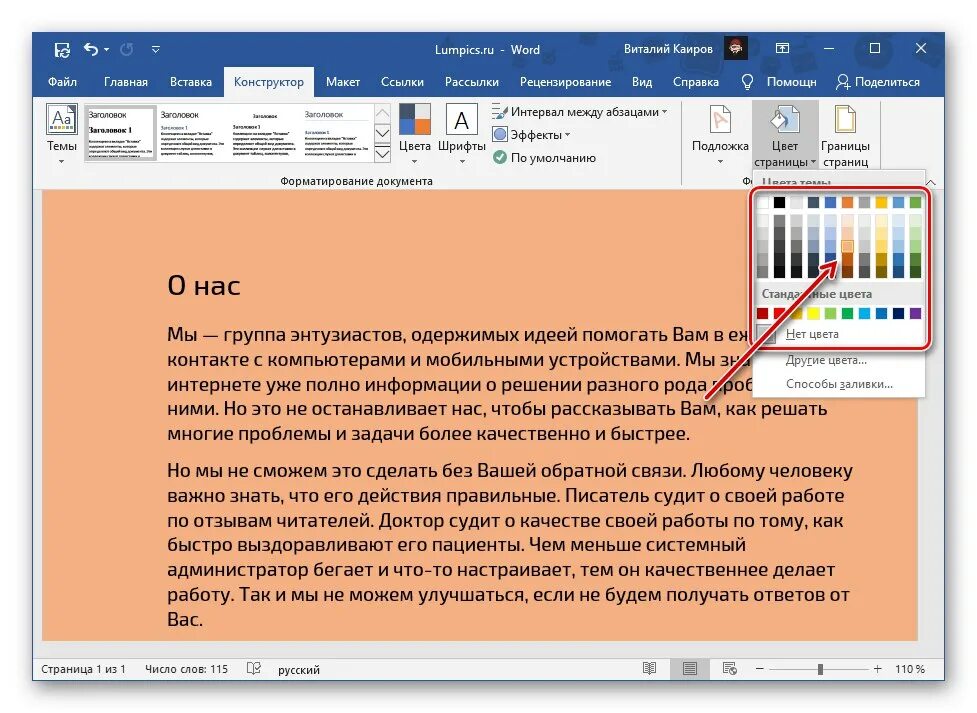This screenshot has height=713, width=977.
Task: Click the Цвет страницы paint bucket button
Action: click(x=784, y=136)
